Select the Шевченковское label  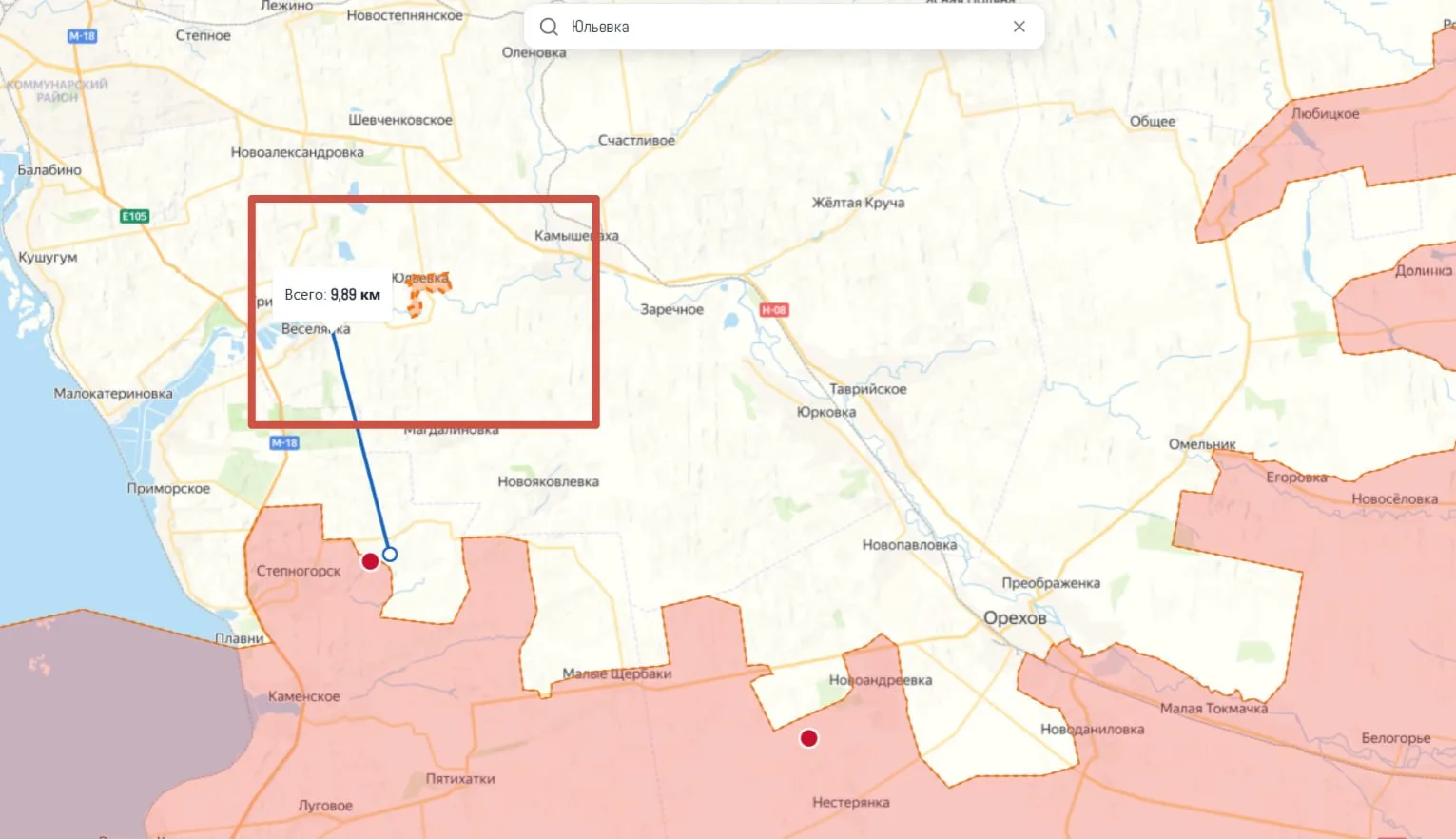400,120
